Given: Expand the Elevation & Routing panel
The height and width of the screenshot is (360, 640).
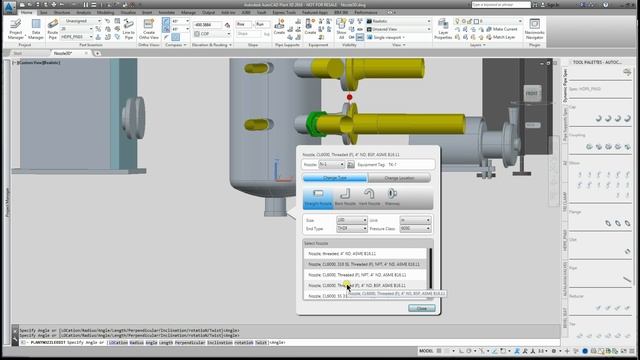Looking at the screenshot, I should [x=212, y=45].
